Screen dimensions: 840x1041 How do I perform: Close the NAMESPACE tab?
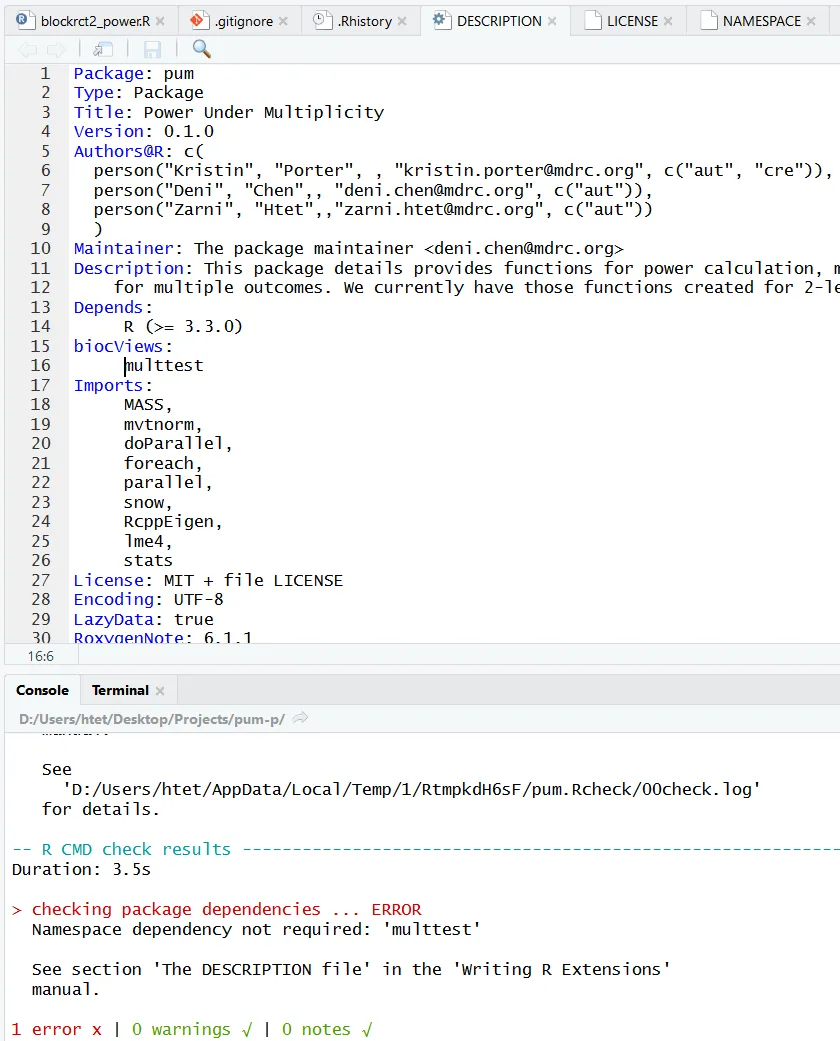click(811, 21)
